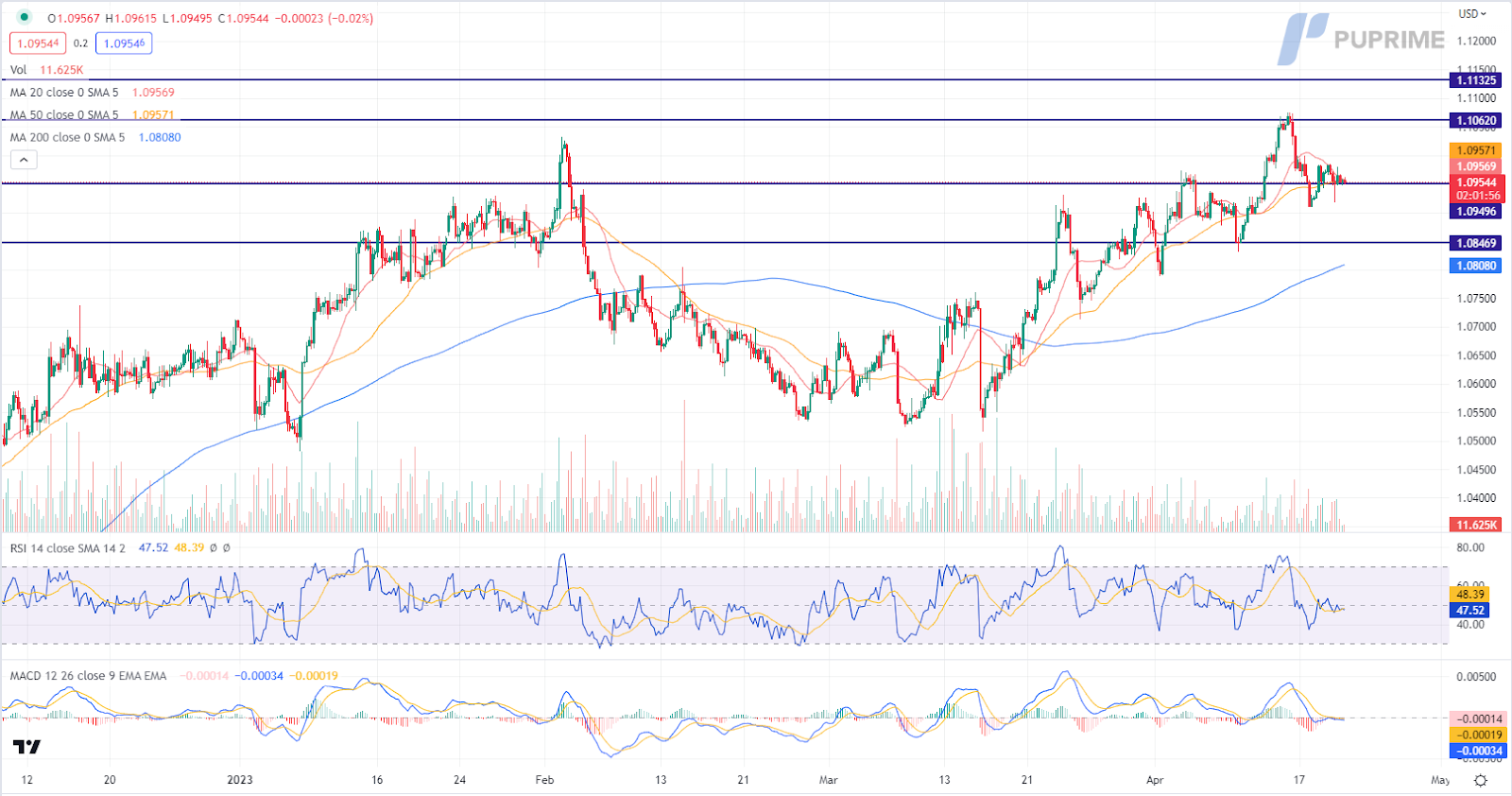Screen dimensions: 1512x796
Task: Click the blue 47.52 RSI axis label
Action: 1469,611
